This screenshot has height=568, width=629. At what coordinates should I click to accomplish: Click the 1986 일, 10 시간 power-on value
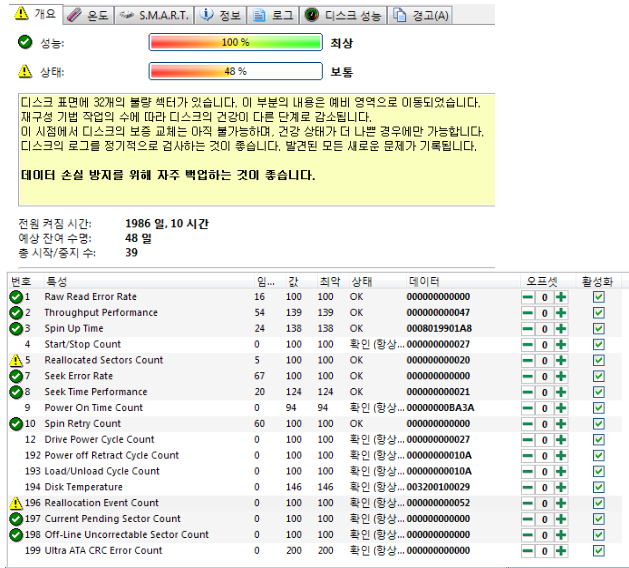coord(167,224)
